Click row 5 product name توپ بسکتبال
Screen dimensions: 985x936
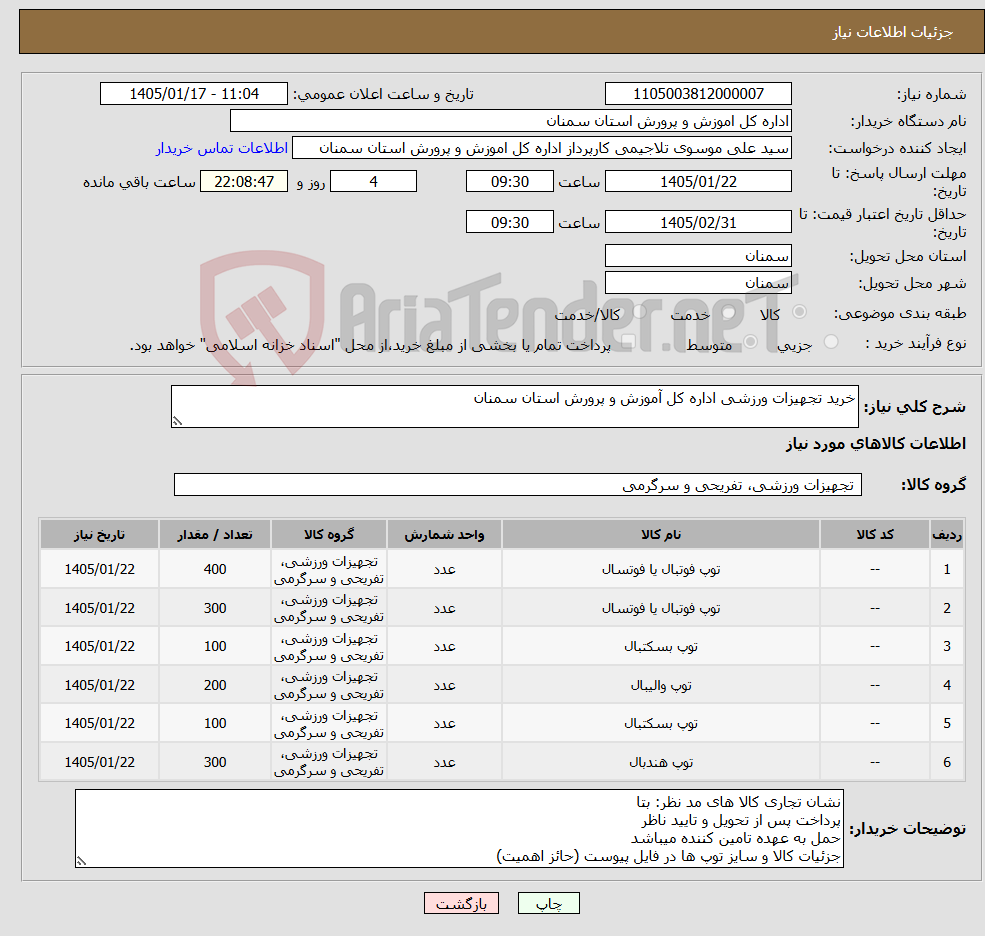pyautogui.click(x=661, y=724)
